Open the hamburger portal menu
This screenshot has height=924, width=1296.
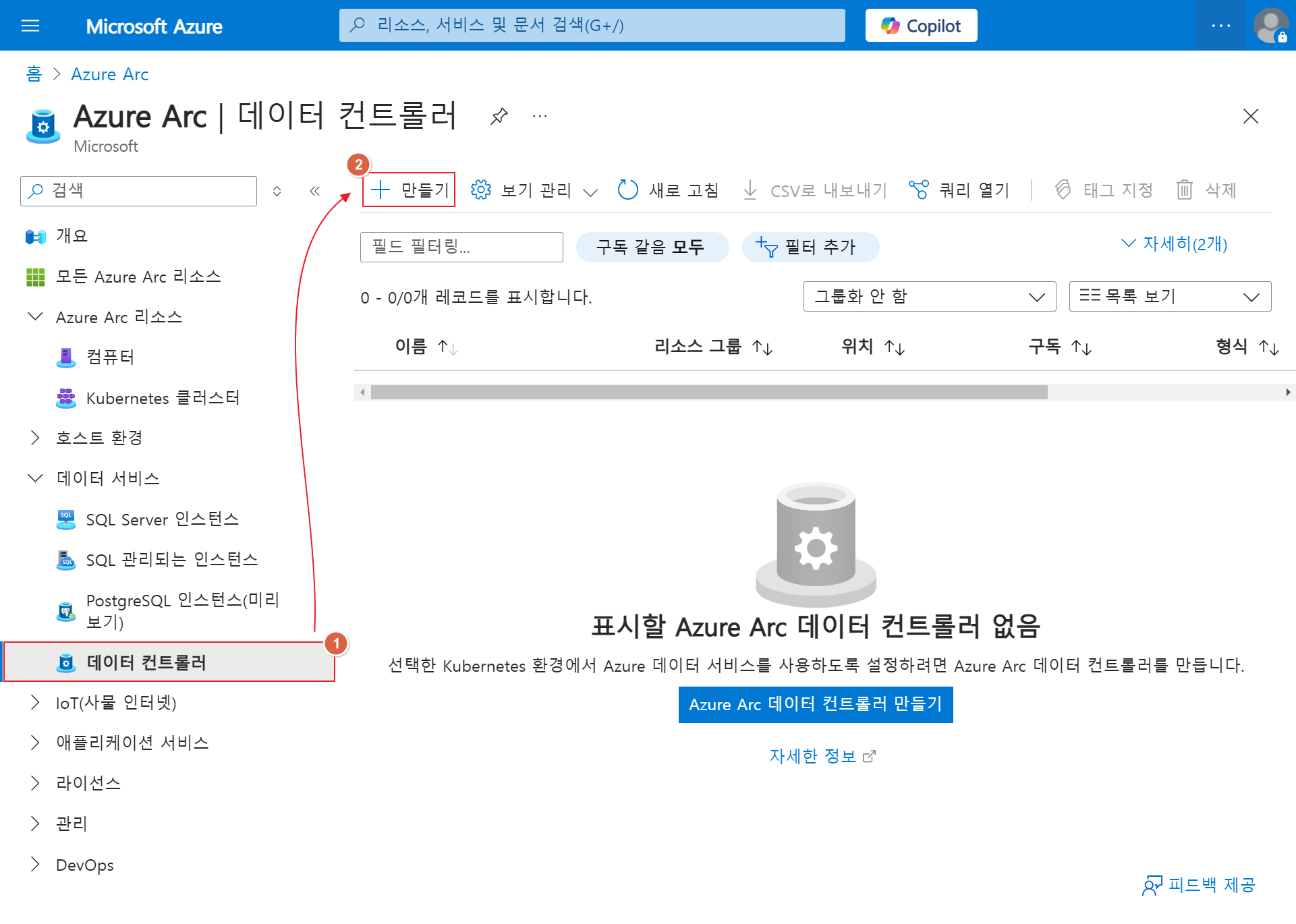[30, 26]
